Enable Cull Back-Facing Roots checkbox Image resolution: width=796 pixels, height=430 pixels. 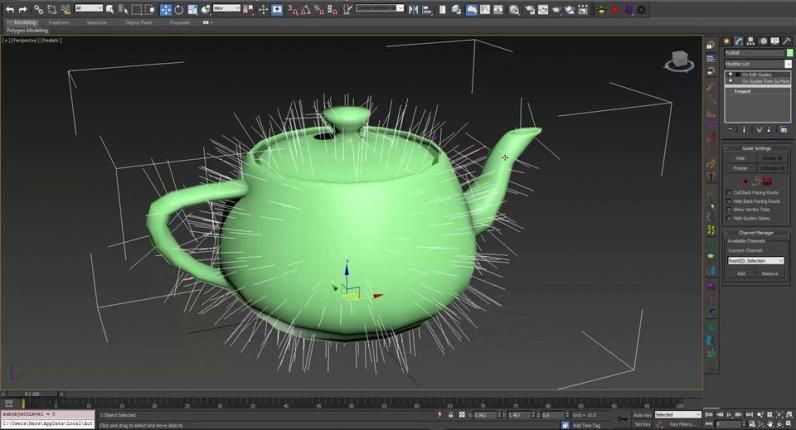[729, 192]
